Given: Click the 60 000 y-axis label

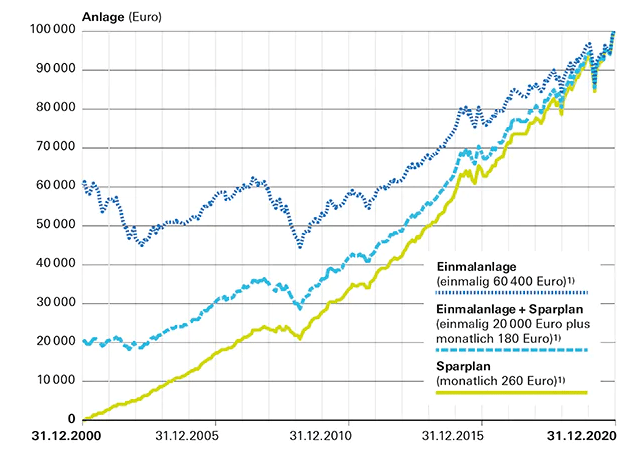Looking at the screenshot, I should pyautogui.click(x=55, y=185).
